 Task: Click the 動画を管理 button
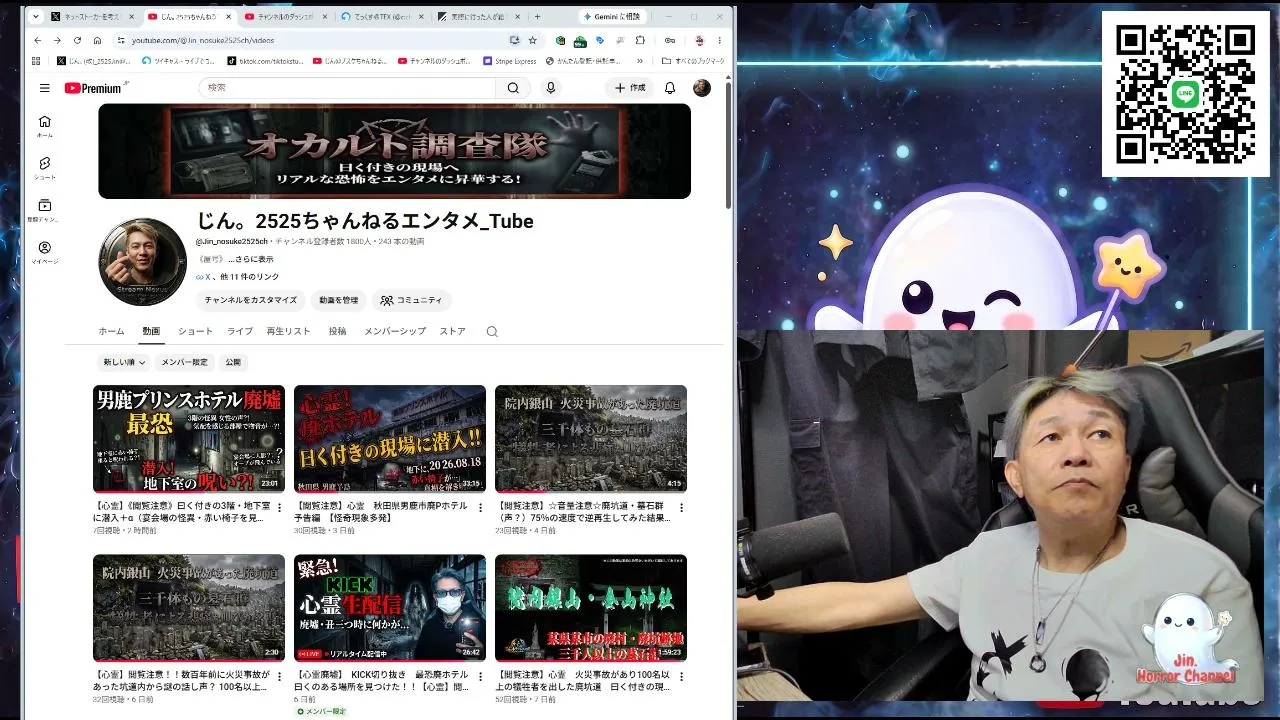click(x=339, y=300)
